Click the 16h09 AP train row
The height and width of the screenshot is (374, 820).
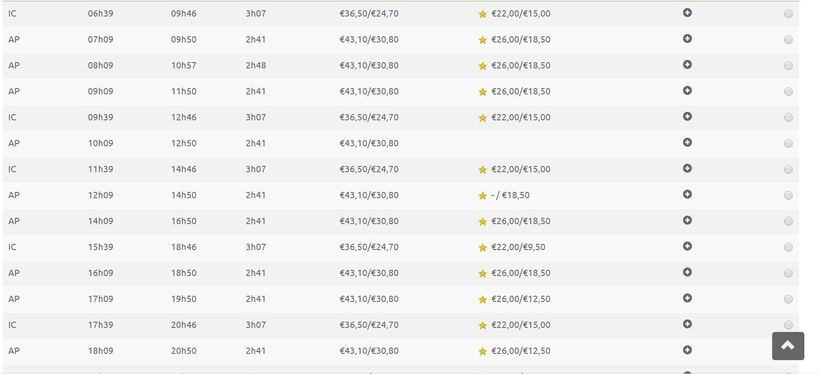401,273
